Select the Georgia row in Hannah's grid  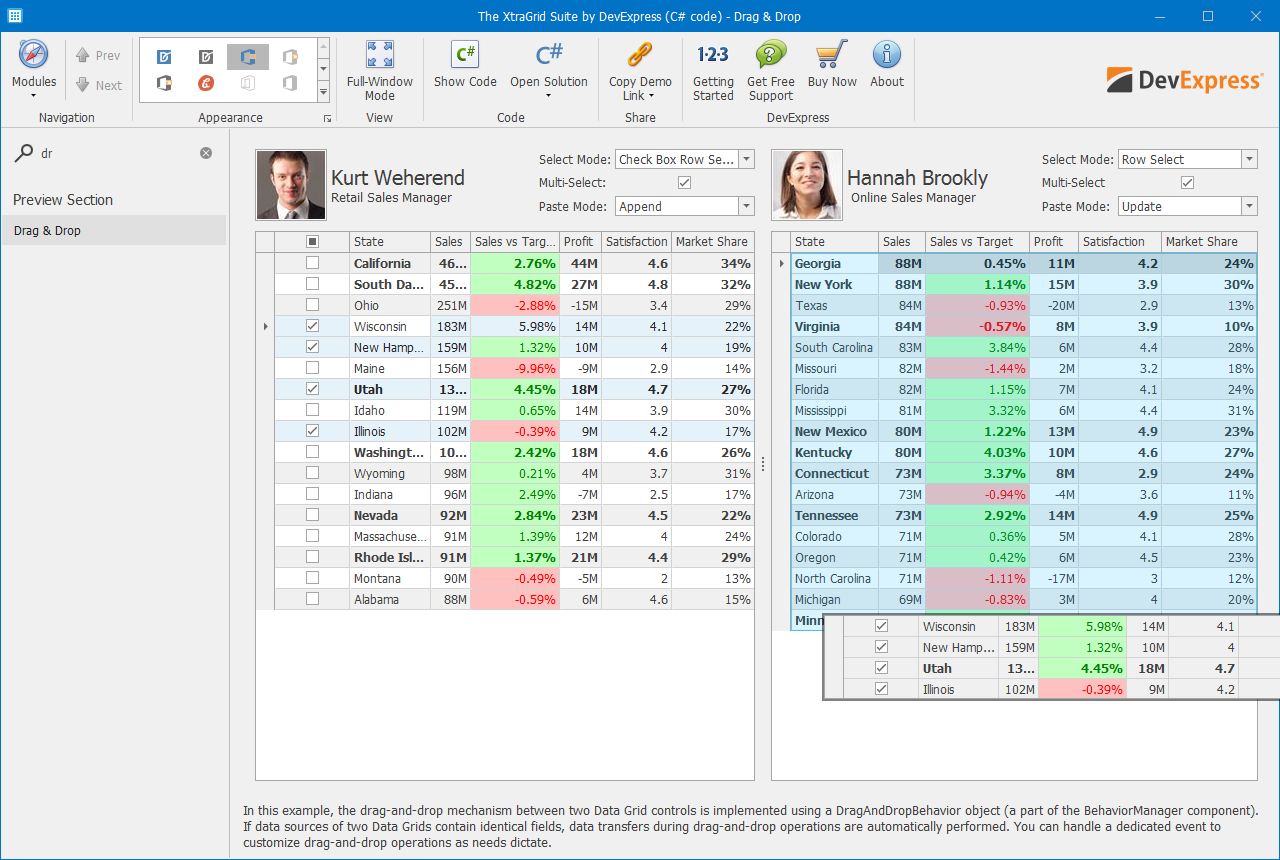pos(1023,263)
